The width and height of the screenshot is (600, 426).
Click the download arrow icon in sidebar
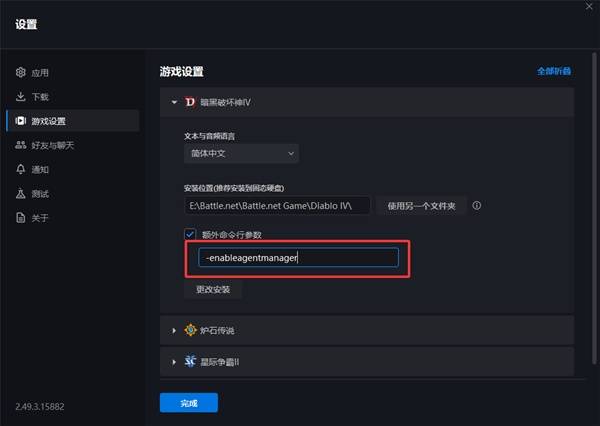pyautogui.click(x=21, y=97)
